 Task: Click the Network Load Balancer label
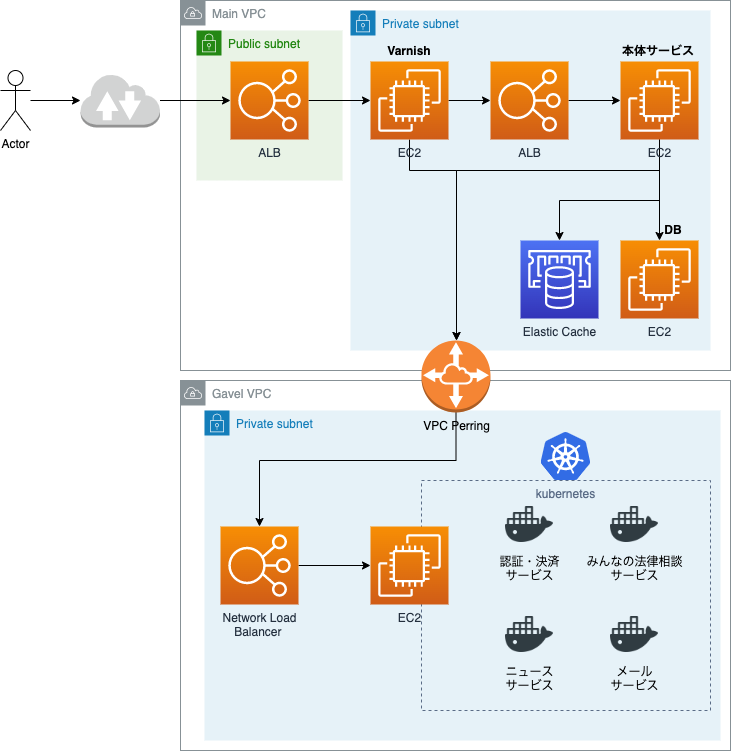pyautogui.click(x=259, y=625)
